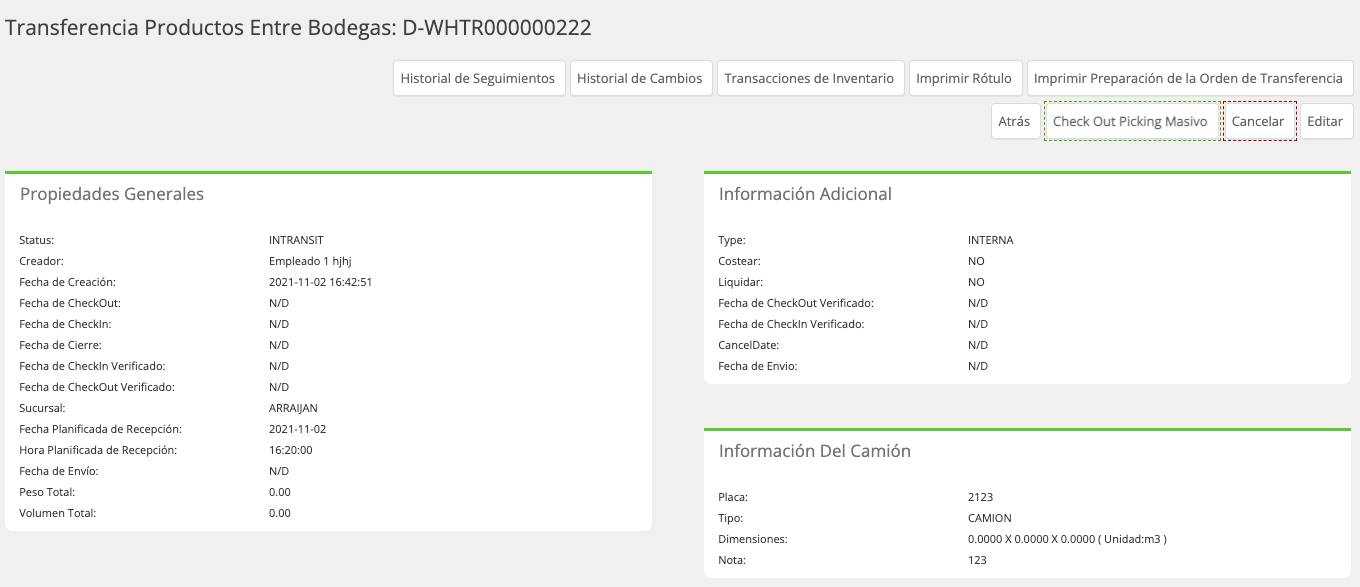Click the Información Del Camión heading

pos(815,451)
